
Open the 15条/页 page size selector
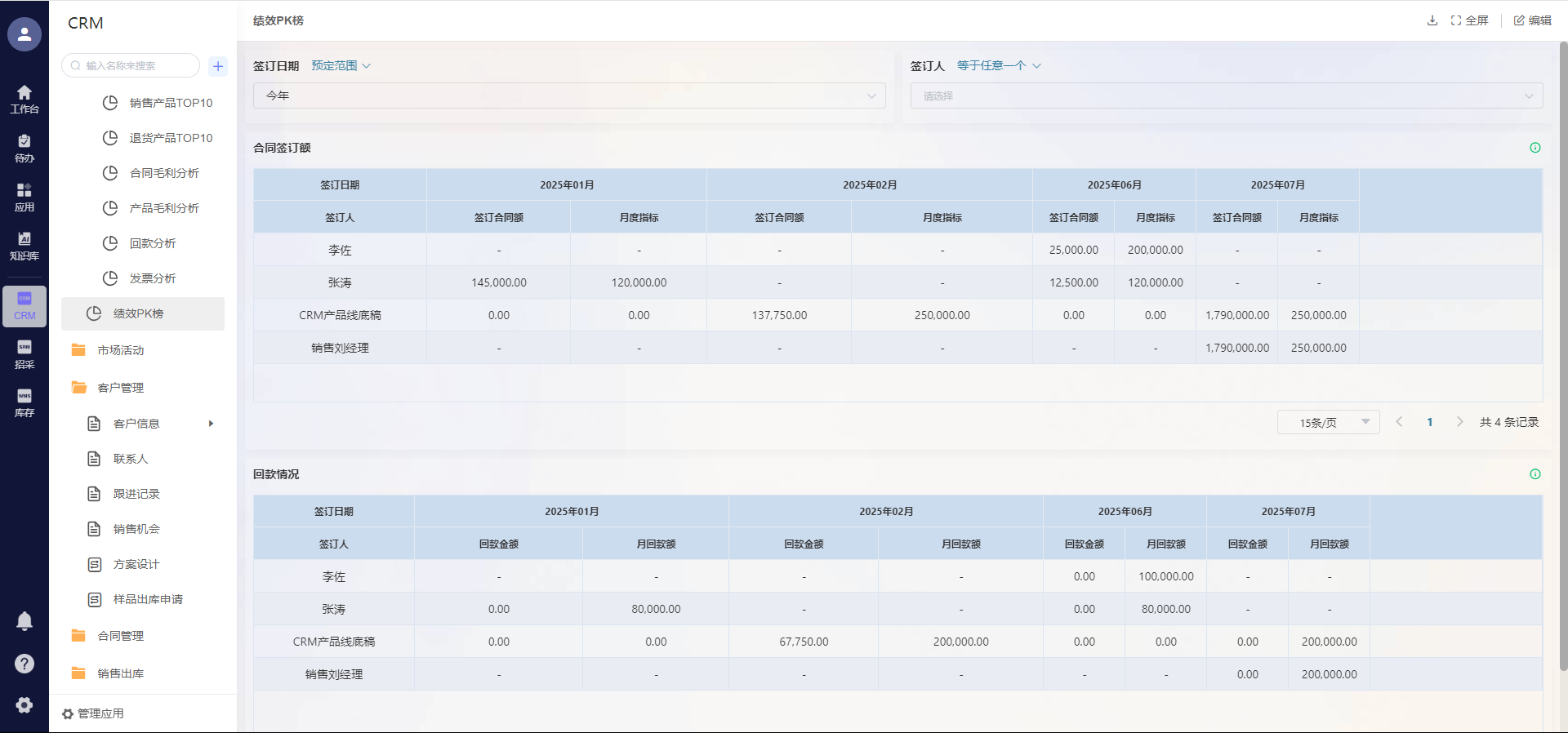pos(1328,422)
